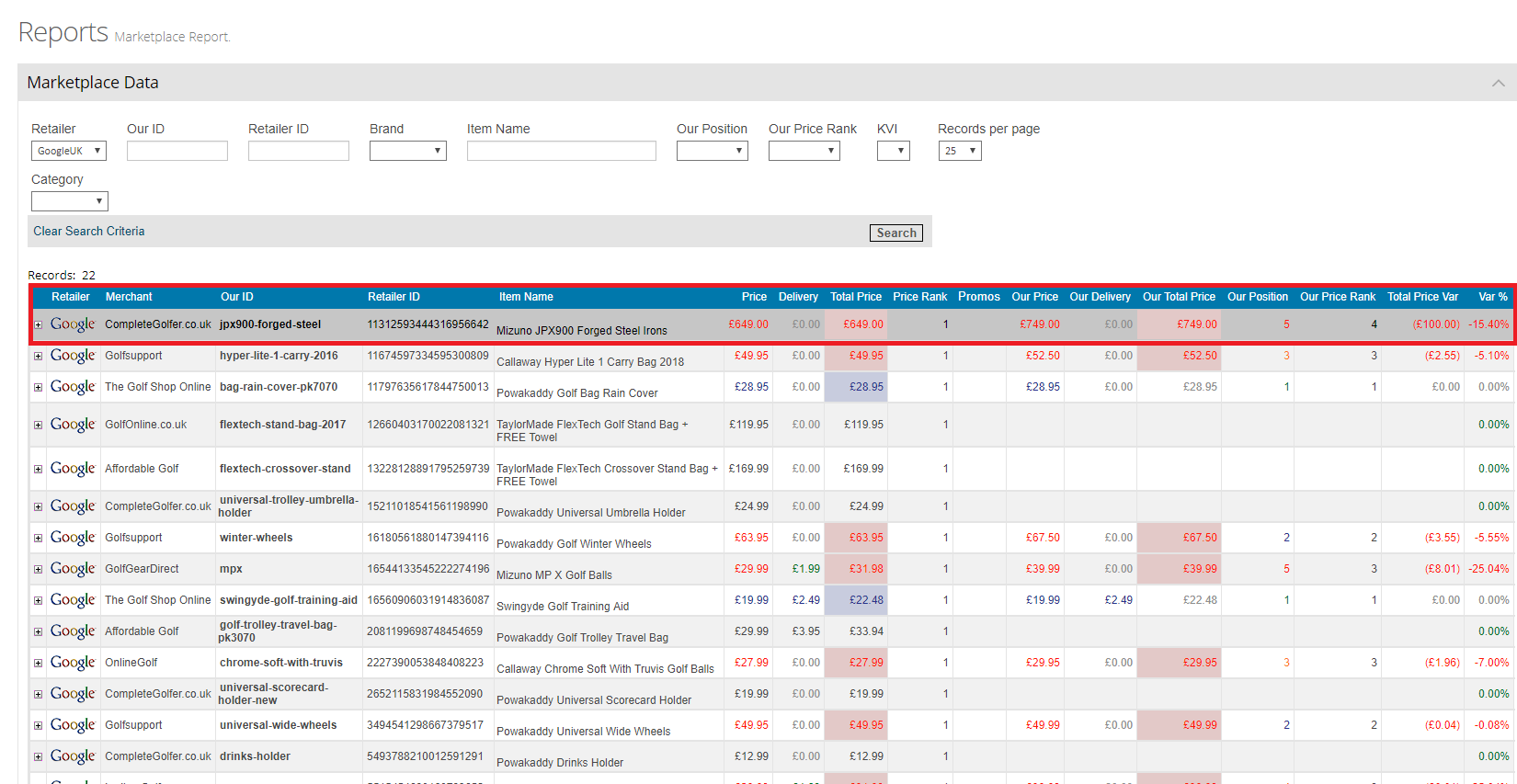Image resolution: width=1517 pixels, height=784 pixels.
Task: Open the Records per page dropdown
Action: (960, 151)
